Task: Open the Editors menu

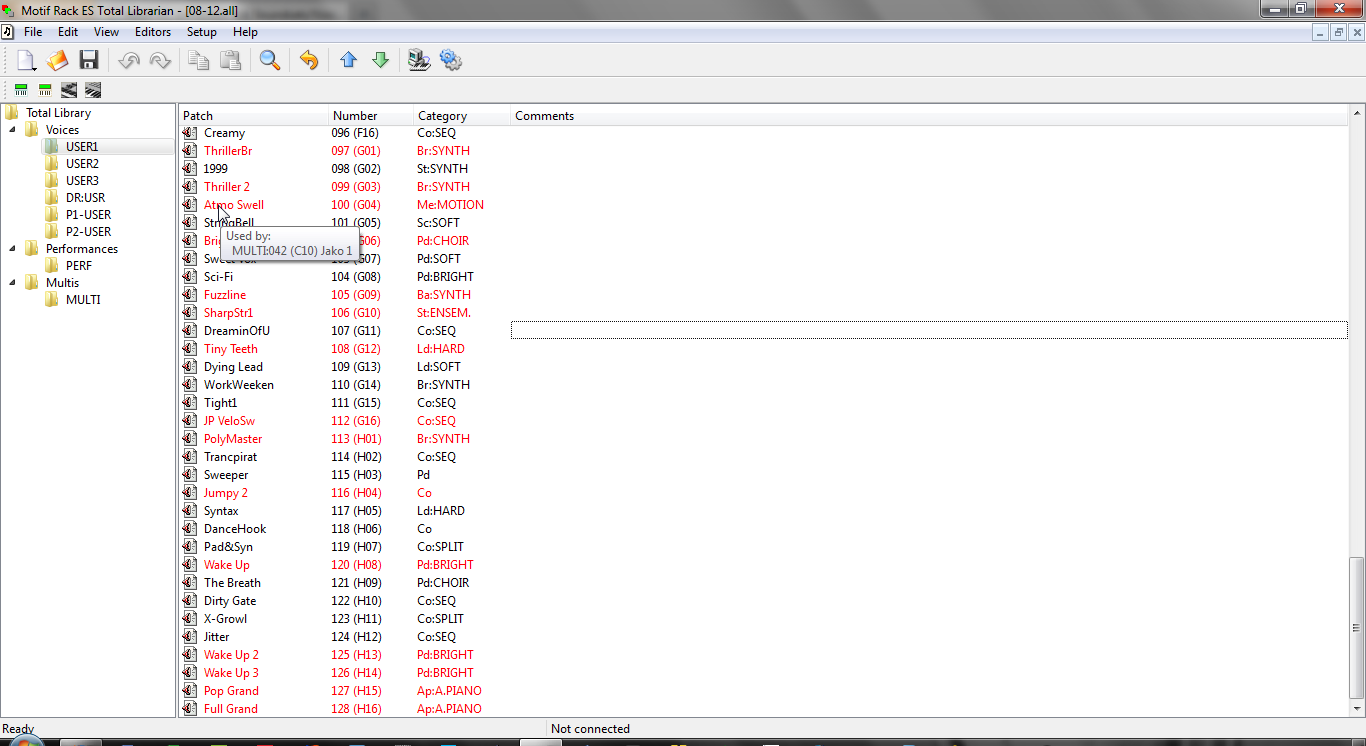Action: pos(153,32)
